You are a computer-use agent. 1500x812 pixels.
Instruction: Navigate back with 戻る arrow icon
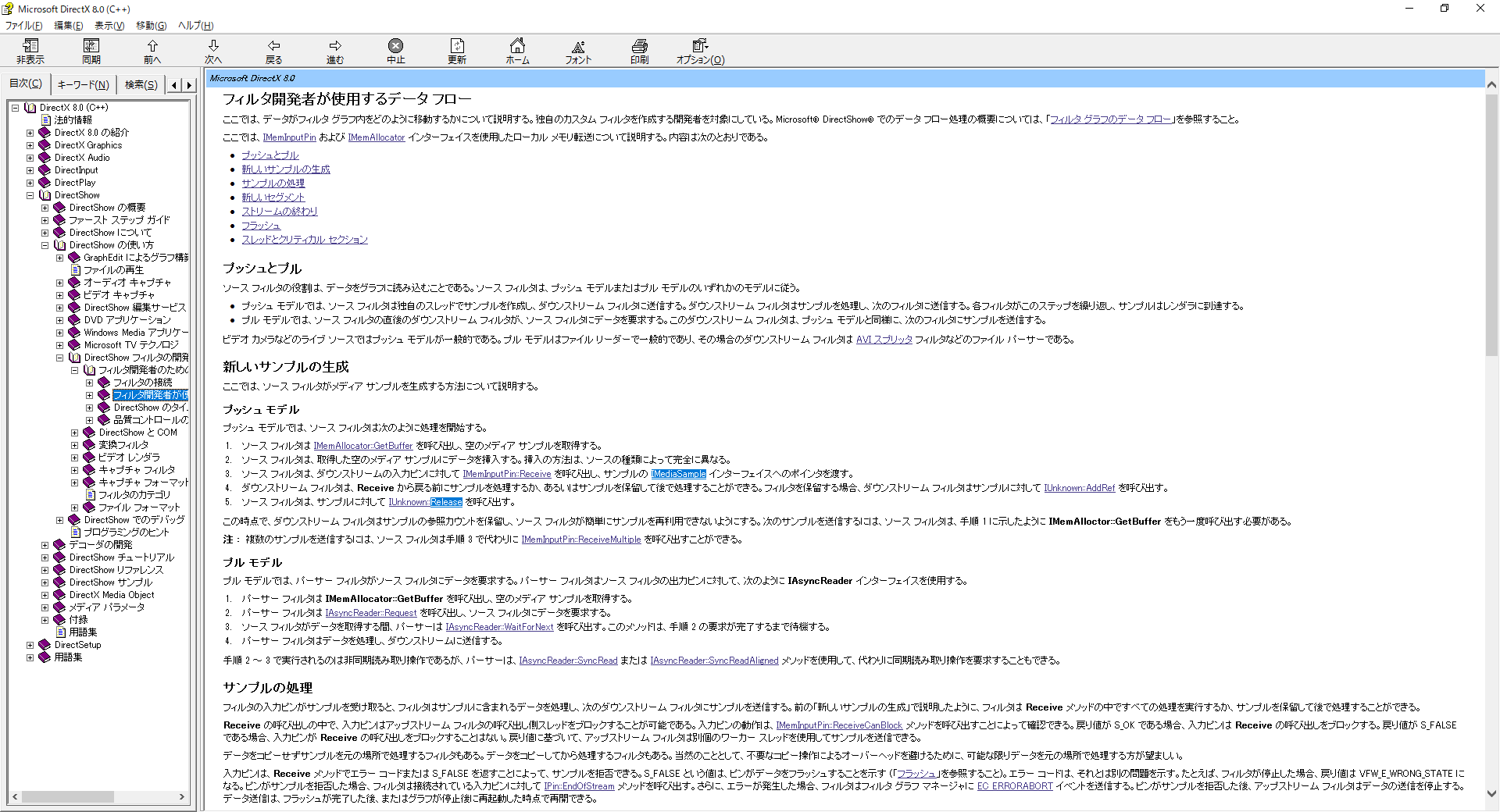tap(274, 45)
